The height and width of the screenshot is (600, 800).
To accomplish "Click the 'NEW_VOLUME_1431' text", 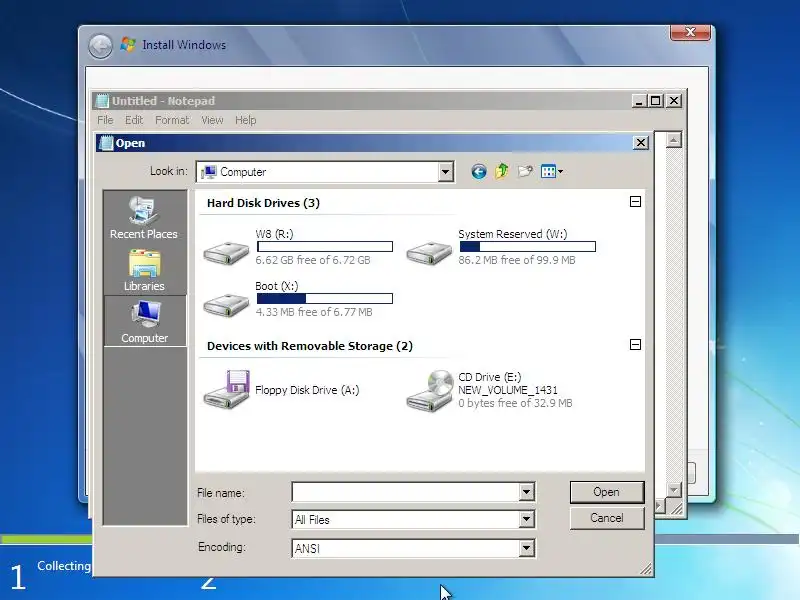I will [508, 390].
